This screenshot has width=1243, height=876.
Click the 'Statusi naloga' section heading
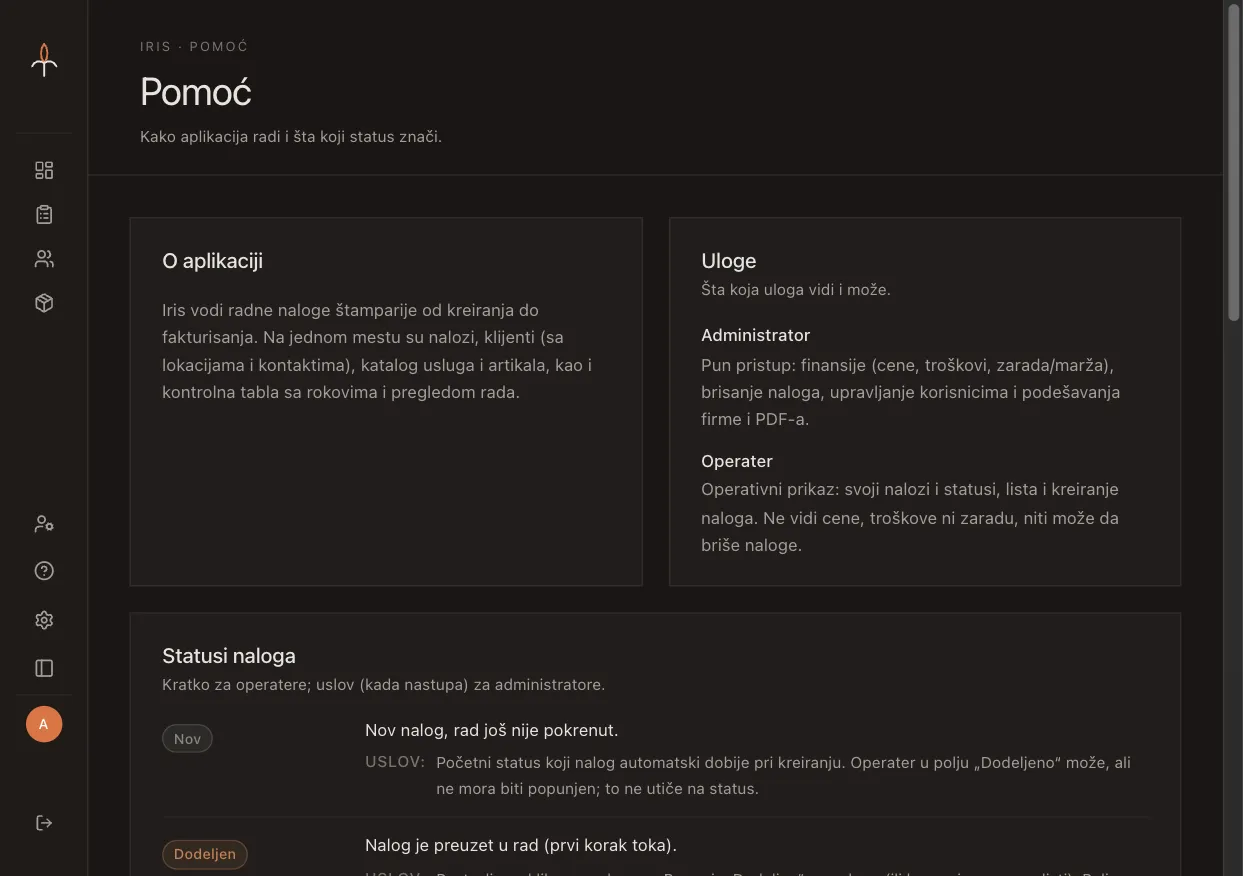click(229, 656)
